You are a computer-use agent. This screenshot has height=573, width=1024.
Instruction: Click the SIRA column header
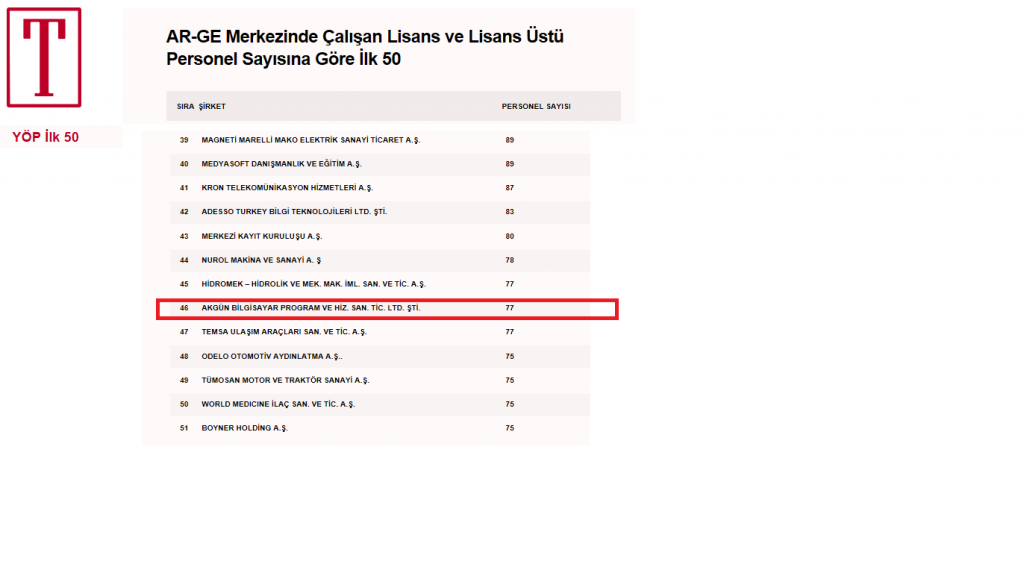click(185, 106)
